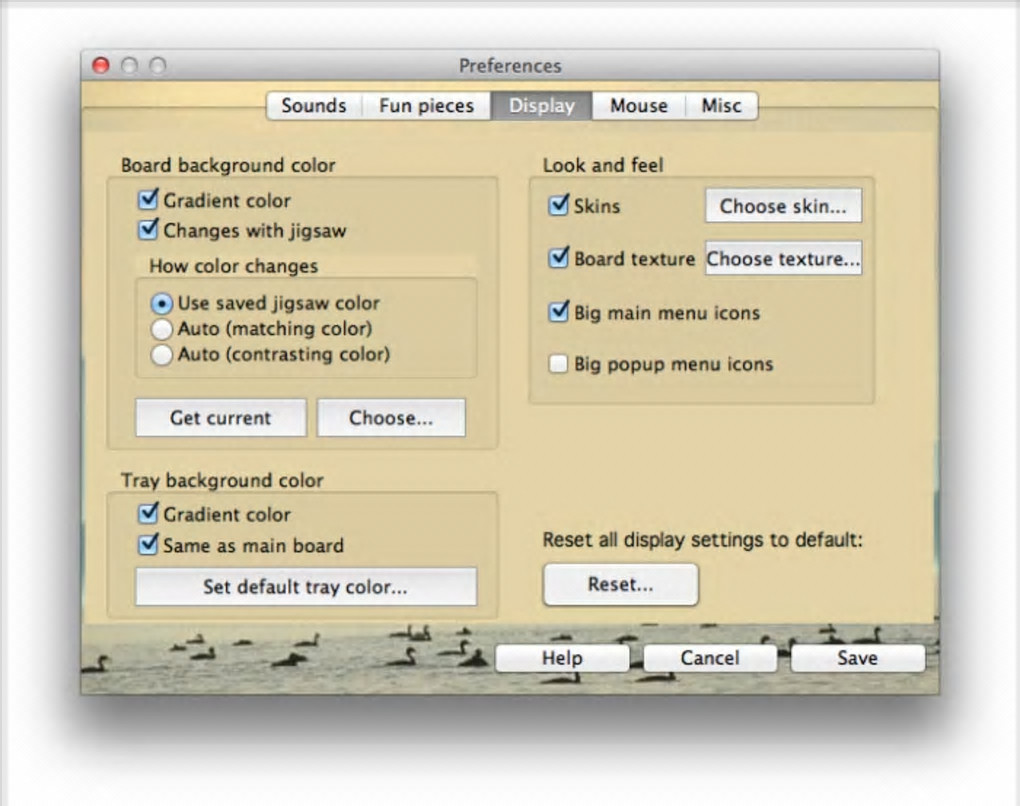This screenshot has width=1020, height=806.
Task: Toggle the Skins checkbox
Action: click(559, 206)
